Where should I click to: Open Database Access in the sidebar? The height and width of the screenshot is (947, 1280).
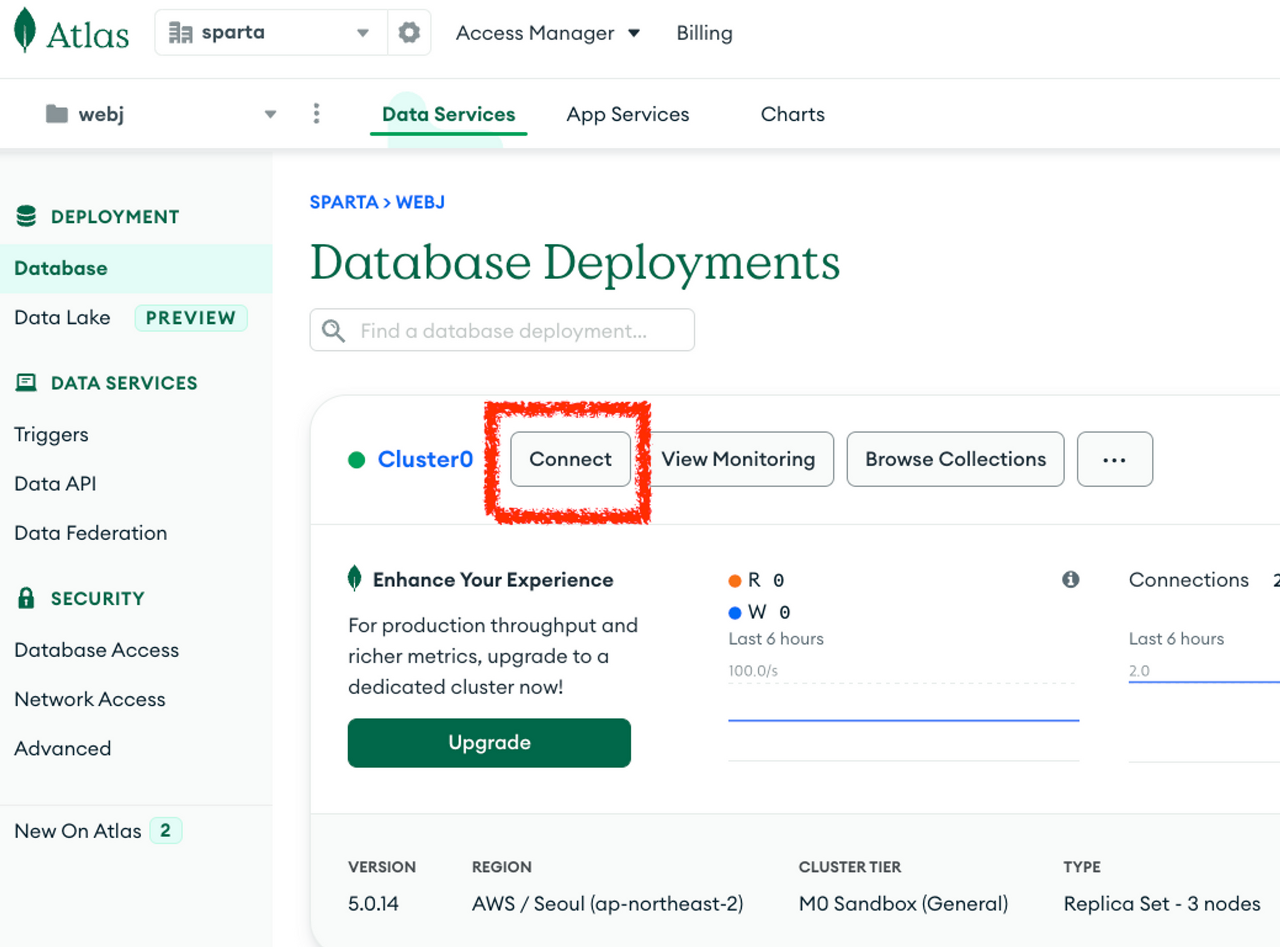coord(97,650)
